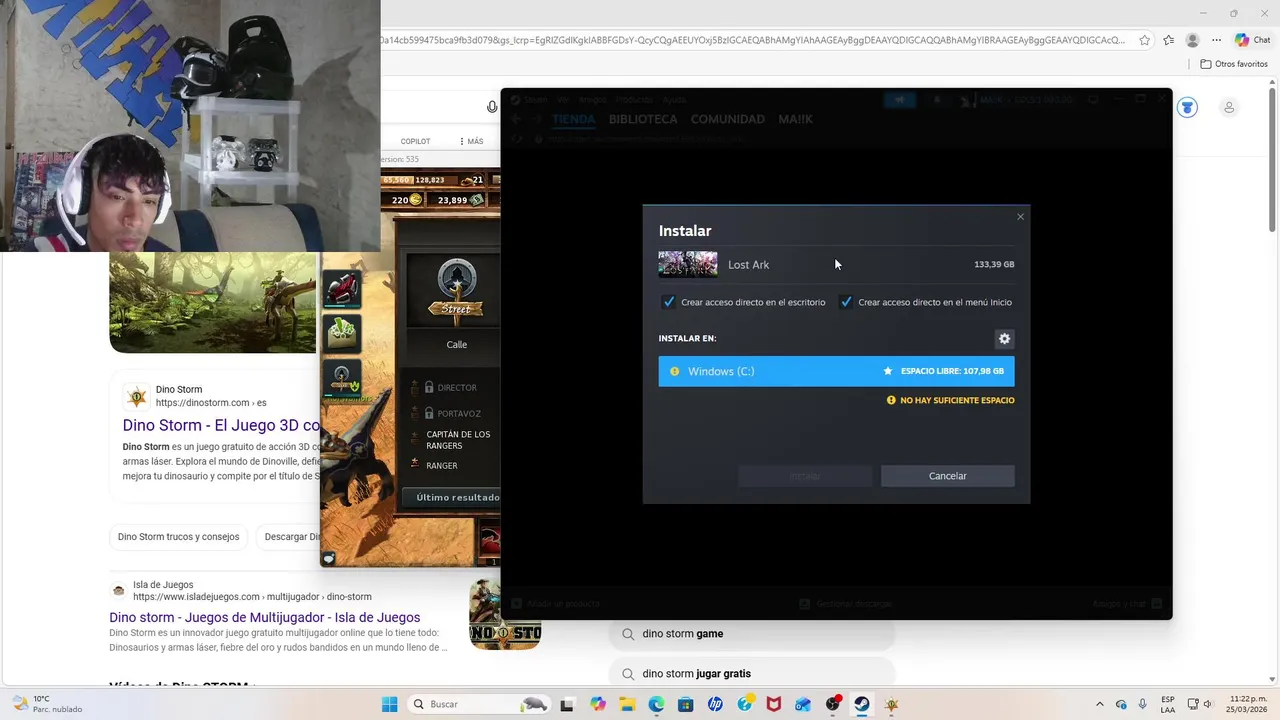Open McAfee from taskbar

click(x=773, y=704)
